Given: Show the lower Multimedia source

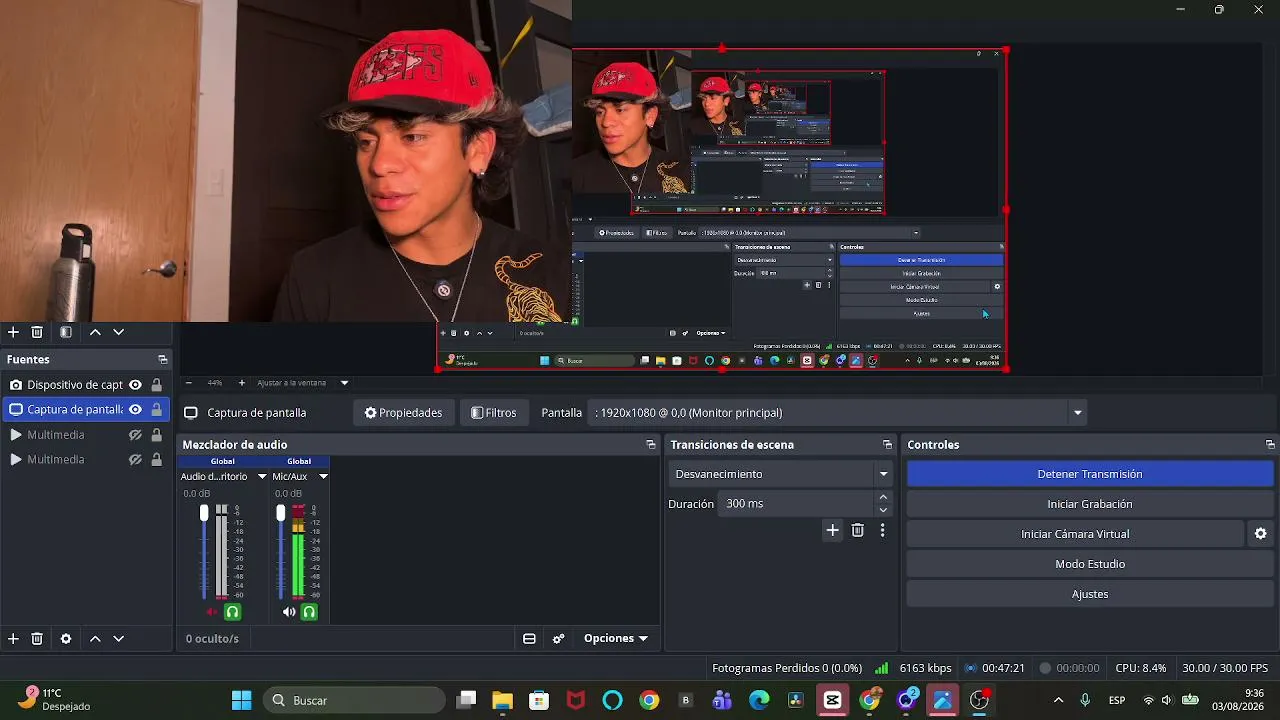Looking at the screenshot, I should [135, 460].
